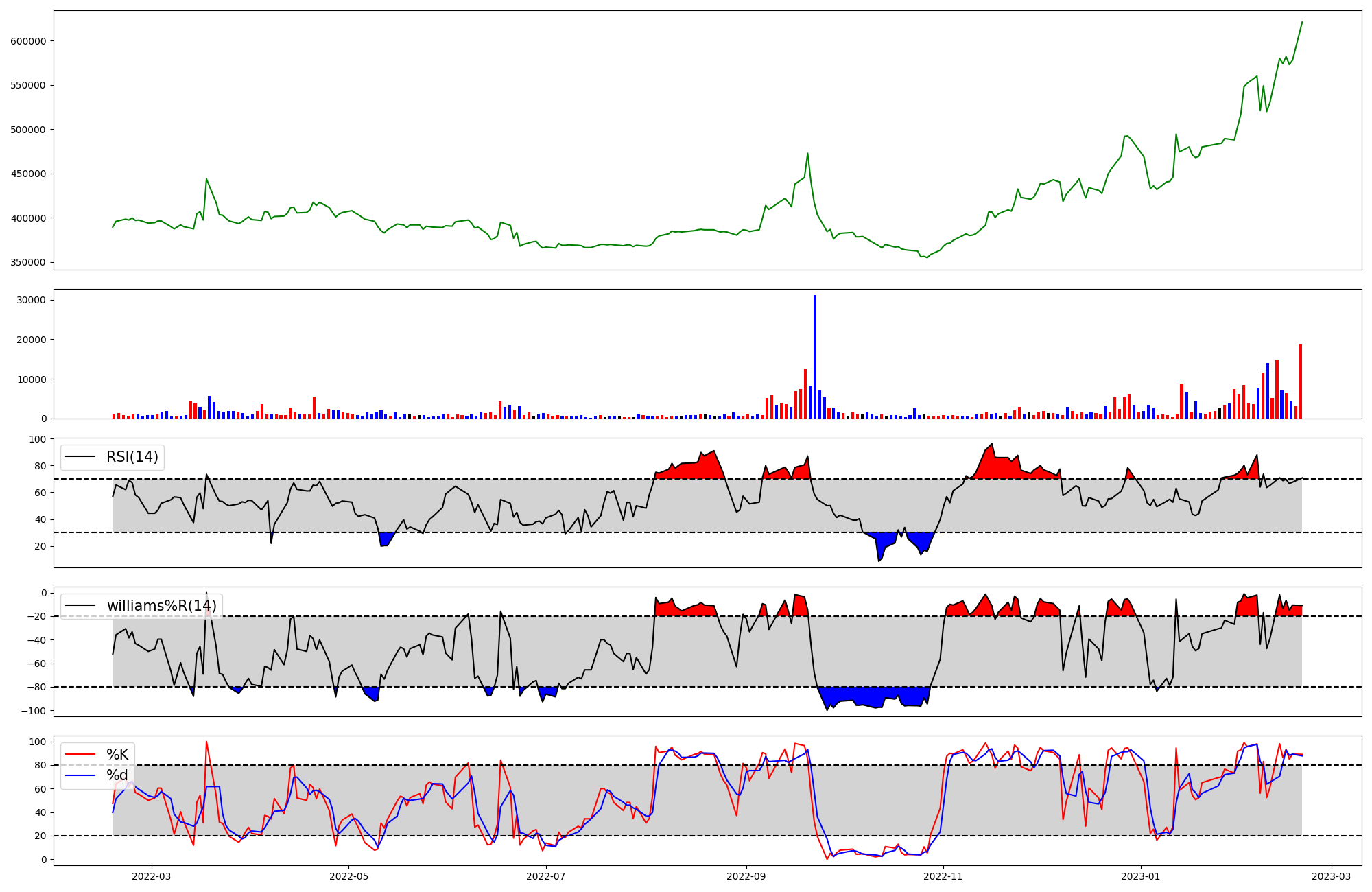Click the blue %d legend line sample
The image size is (1372, 892).
(80, 775)
